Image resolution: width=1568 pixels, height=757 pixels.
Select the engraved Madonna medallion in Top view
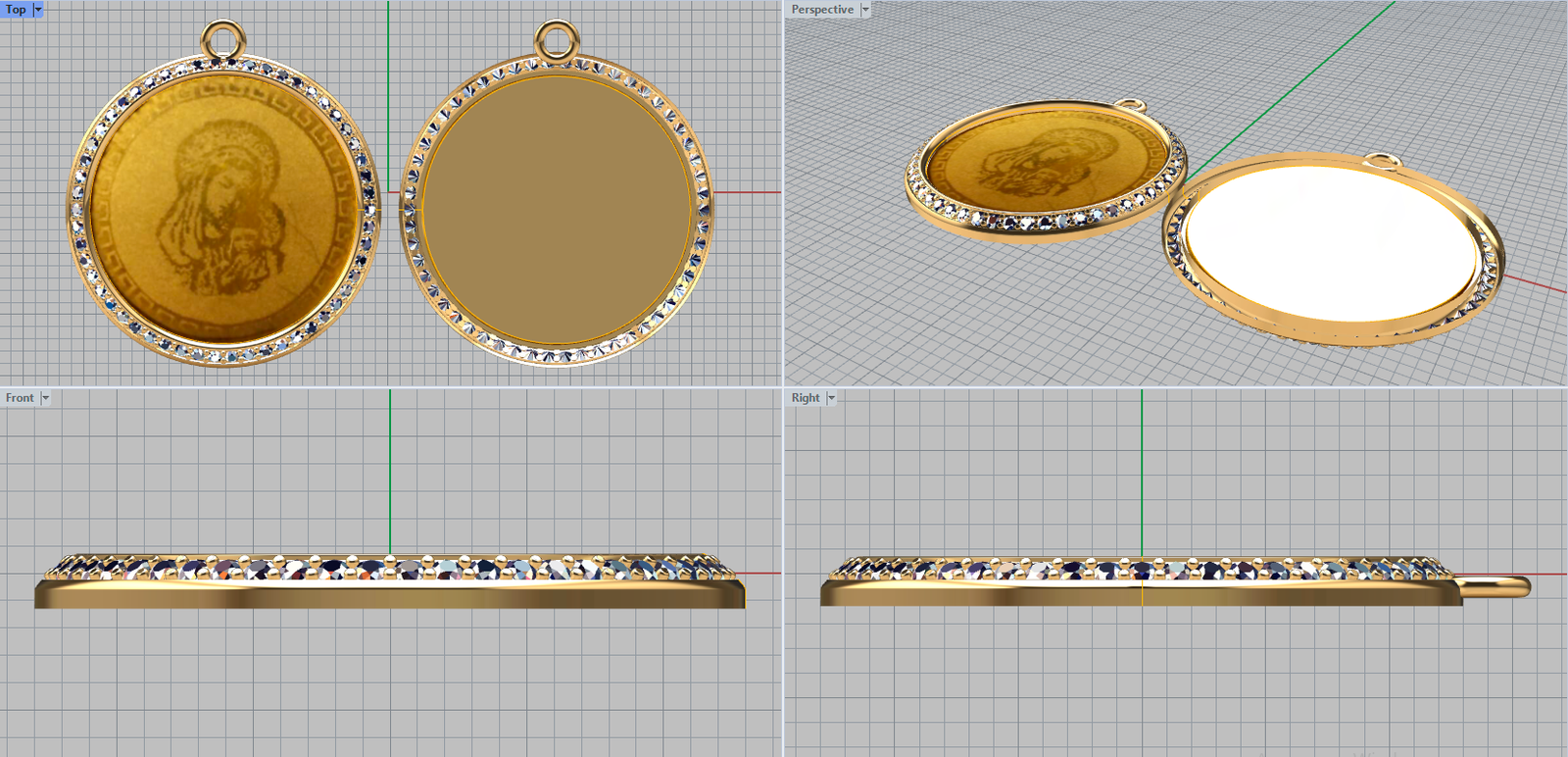(223, 209)
